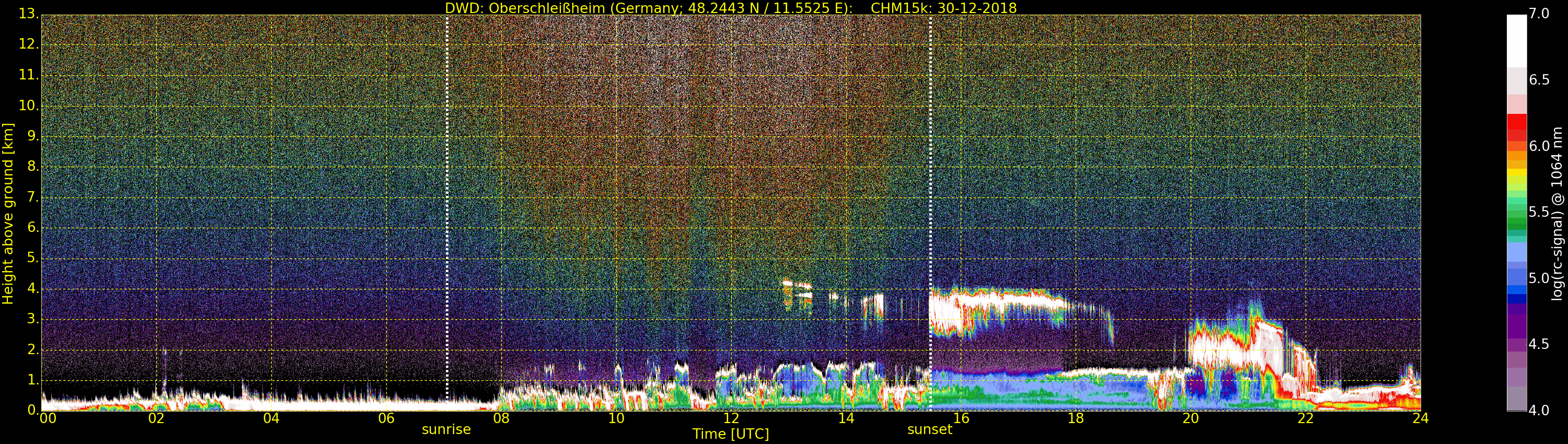This screenshot has height=444, width=1568.
Task: Click the plot title with Oberschleißheim
Action: tap(731, 8)
